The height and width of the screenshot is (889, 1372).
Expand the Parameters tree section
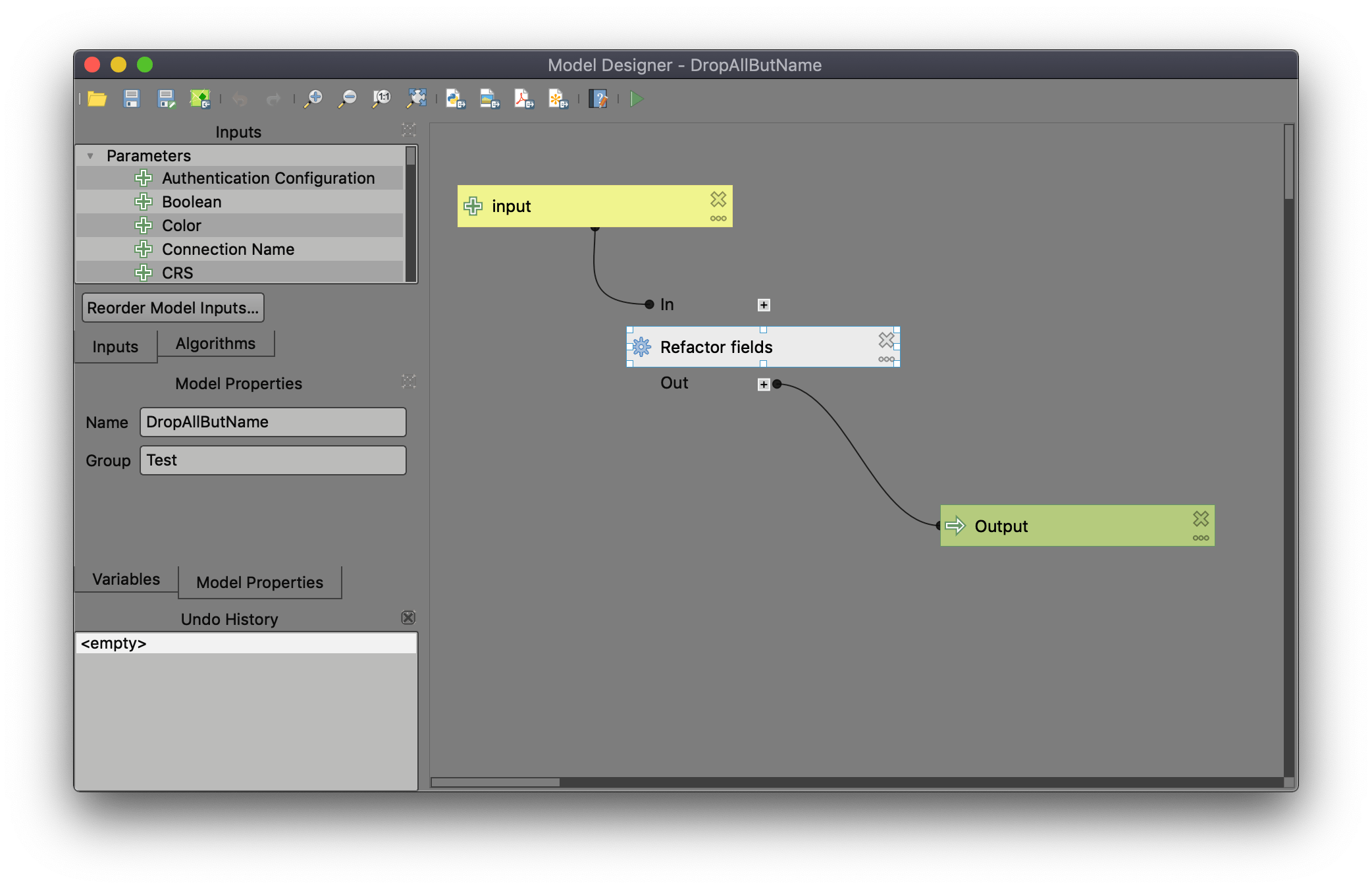88,155
